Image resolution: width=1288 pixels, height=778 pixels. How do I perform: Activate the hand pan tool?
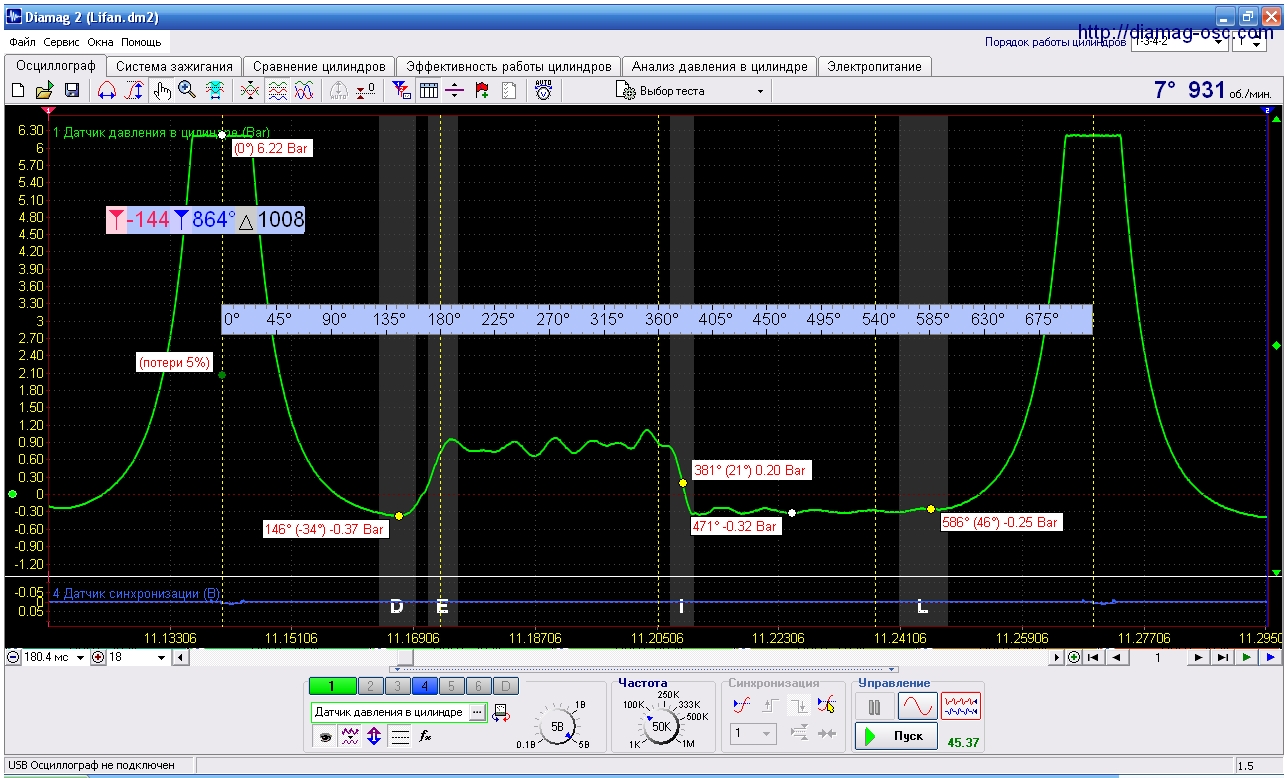(x=162, y=91)
